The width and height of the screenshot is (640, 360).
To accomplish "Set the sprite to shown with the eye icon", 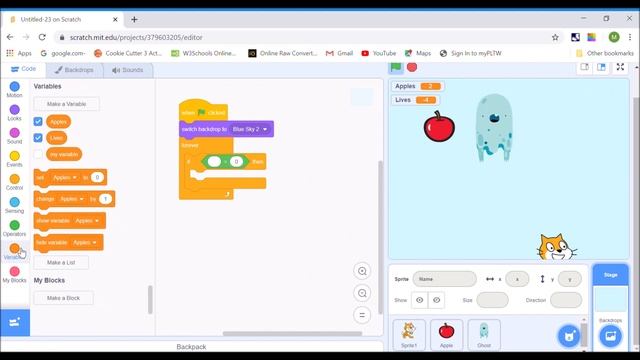I will pyautogui.click(x=420, y=300).
